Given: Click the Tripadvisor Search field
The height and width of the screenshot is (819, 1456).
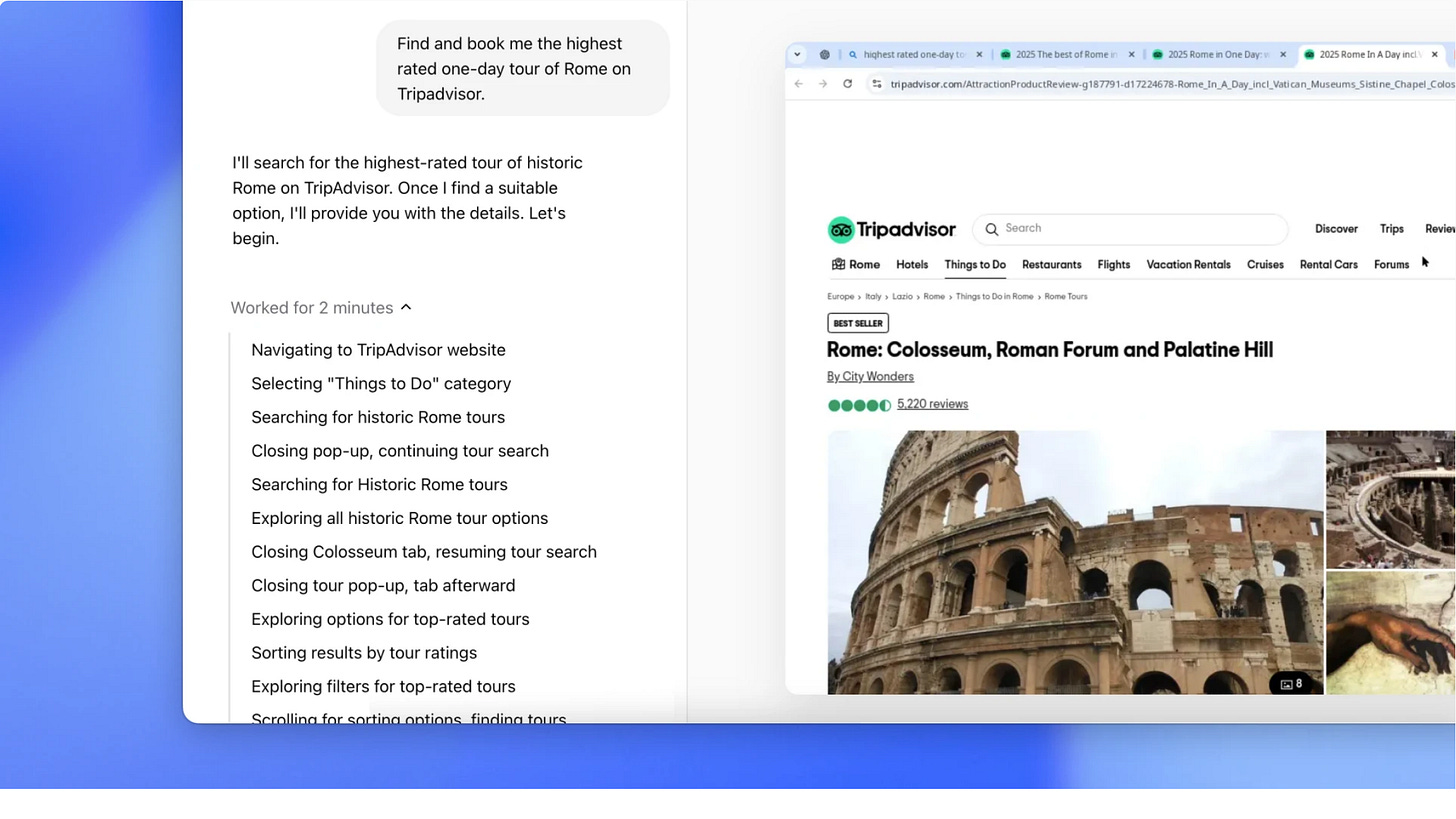Looking at the screenshot, I should pos(1130,229).
